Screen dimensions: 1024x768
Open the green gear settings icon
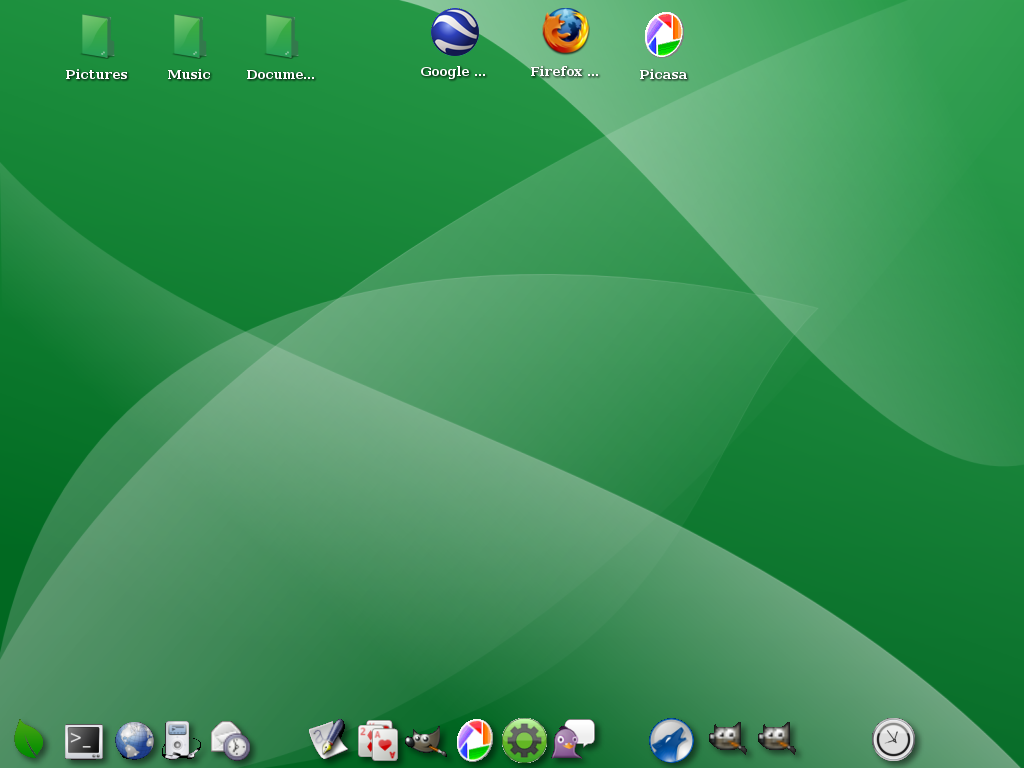(x=524, y=741)
